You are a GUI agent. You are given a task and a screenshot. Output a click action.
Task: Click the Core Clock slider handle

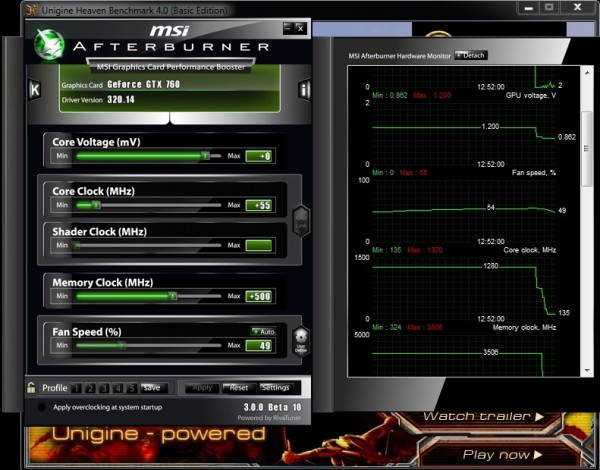coord(96,206)
